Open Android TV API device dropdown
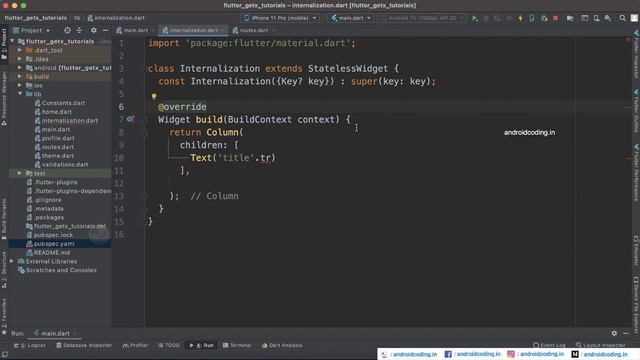640x360 pixels. tap(422, 18)
